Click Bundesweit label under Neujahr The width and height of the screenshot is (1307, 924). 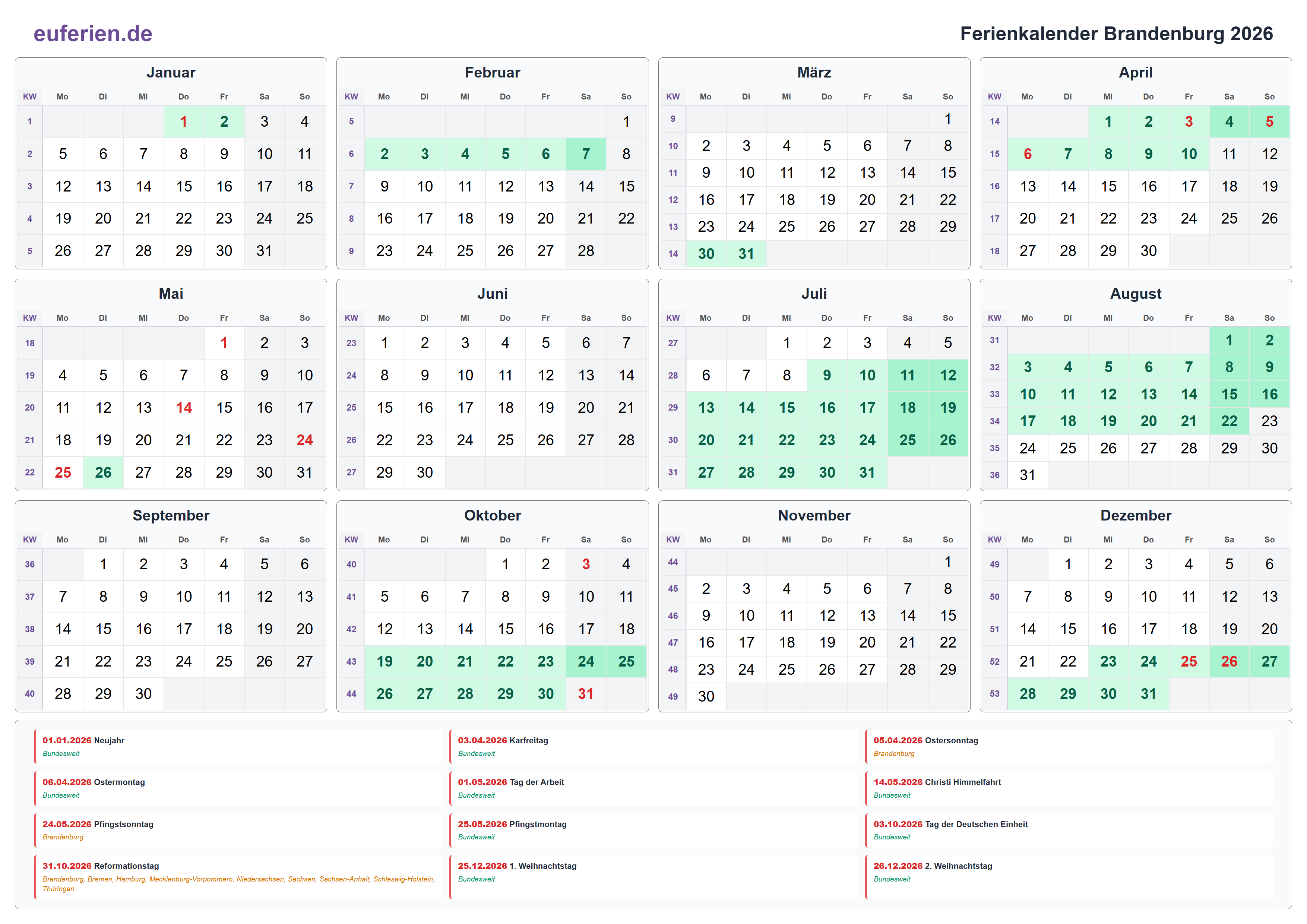[61, 754]
